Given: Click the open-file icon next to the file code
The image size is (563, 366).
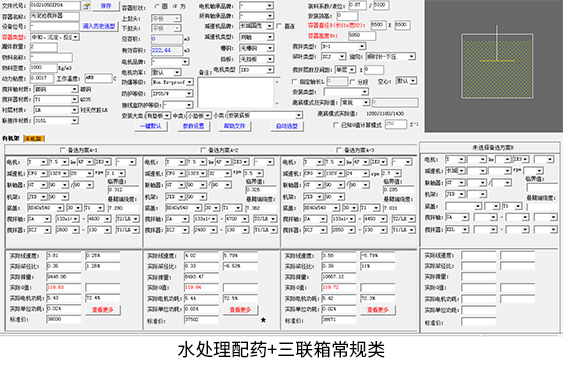Looking at the screenshot, I should pos(86,6).
